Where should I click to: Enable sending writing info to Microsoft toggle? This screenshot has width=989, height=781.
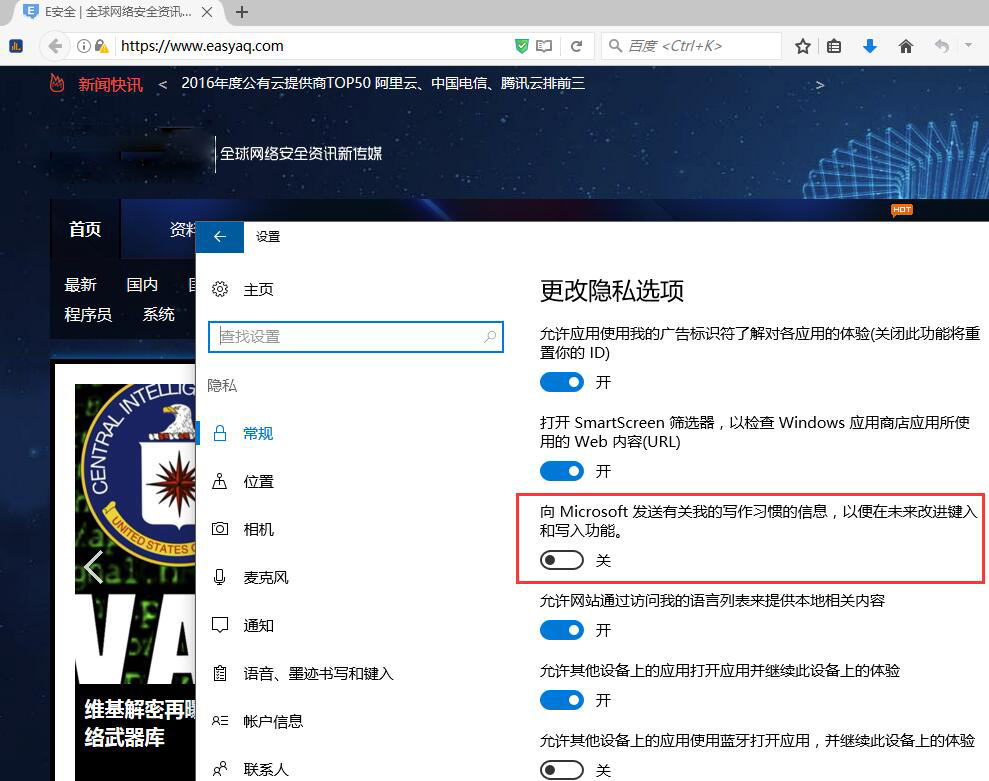pos(561,560)
